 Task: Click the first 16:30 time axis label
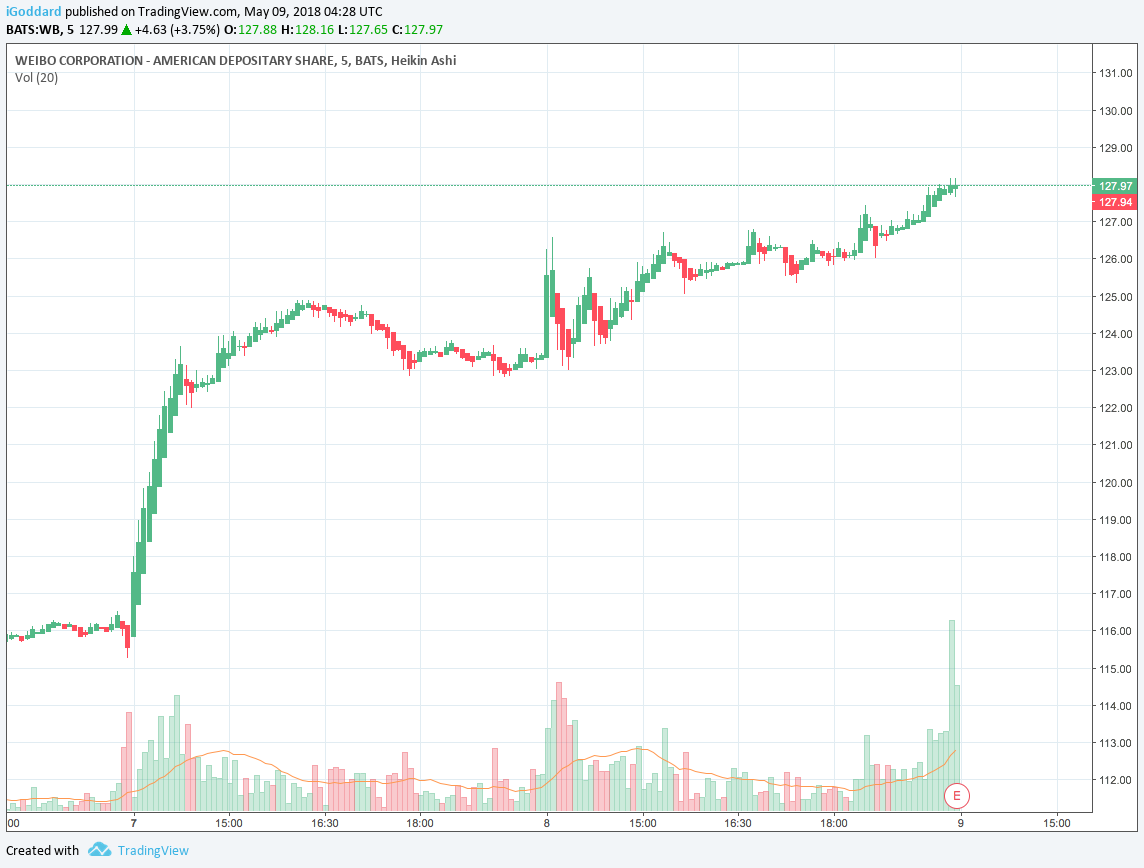(x=325, y=823)
